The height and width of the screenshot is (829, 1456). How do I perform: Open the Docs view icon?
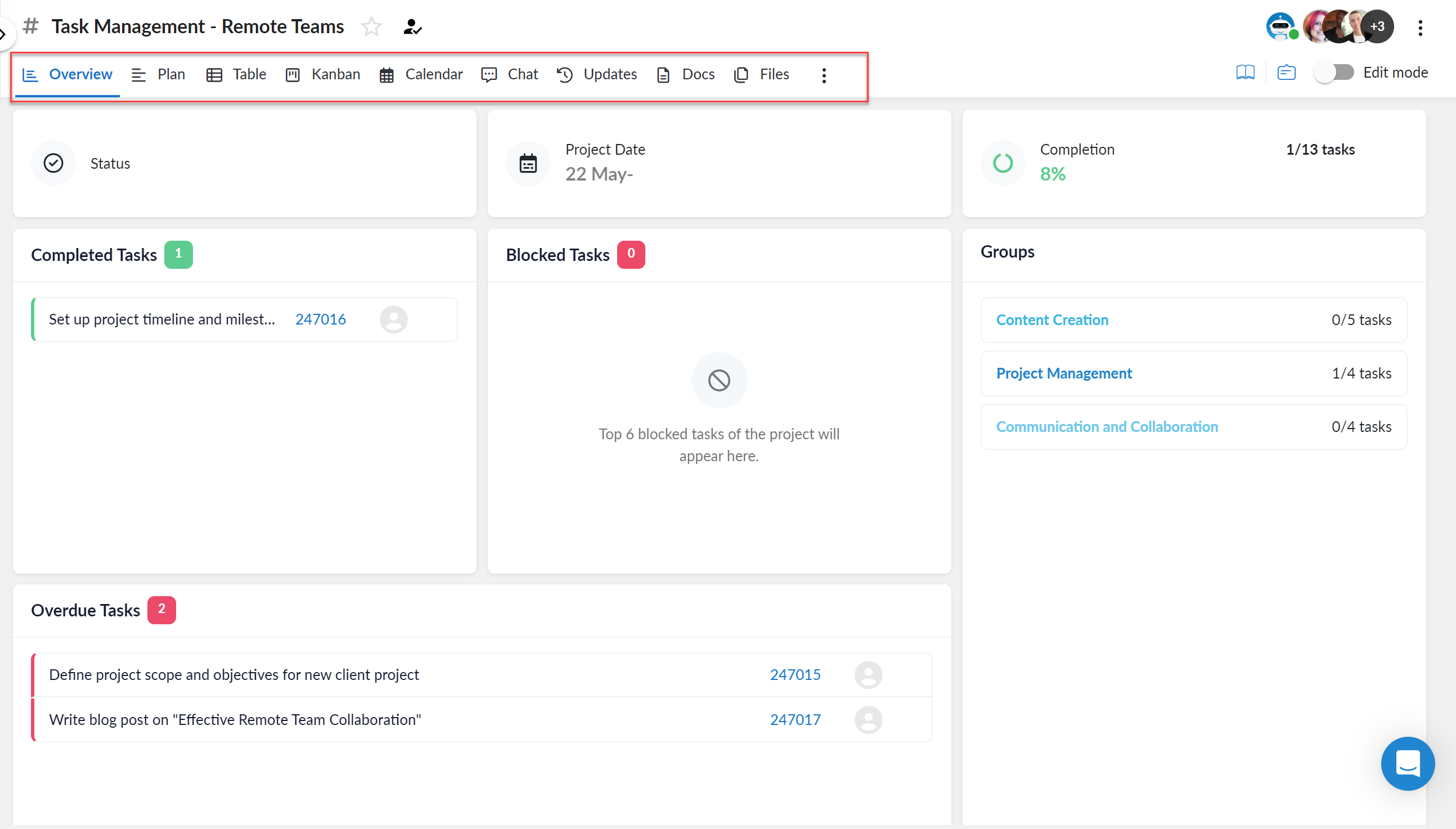(x=663, y=74)
